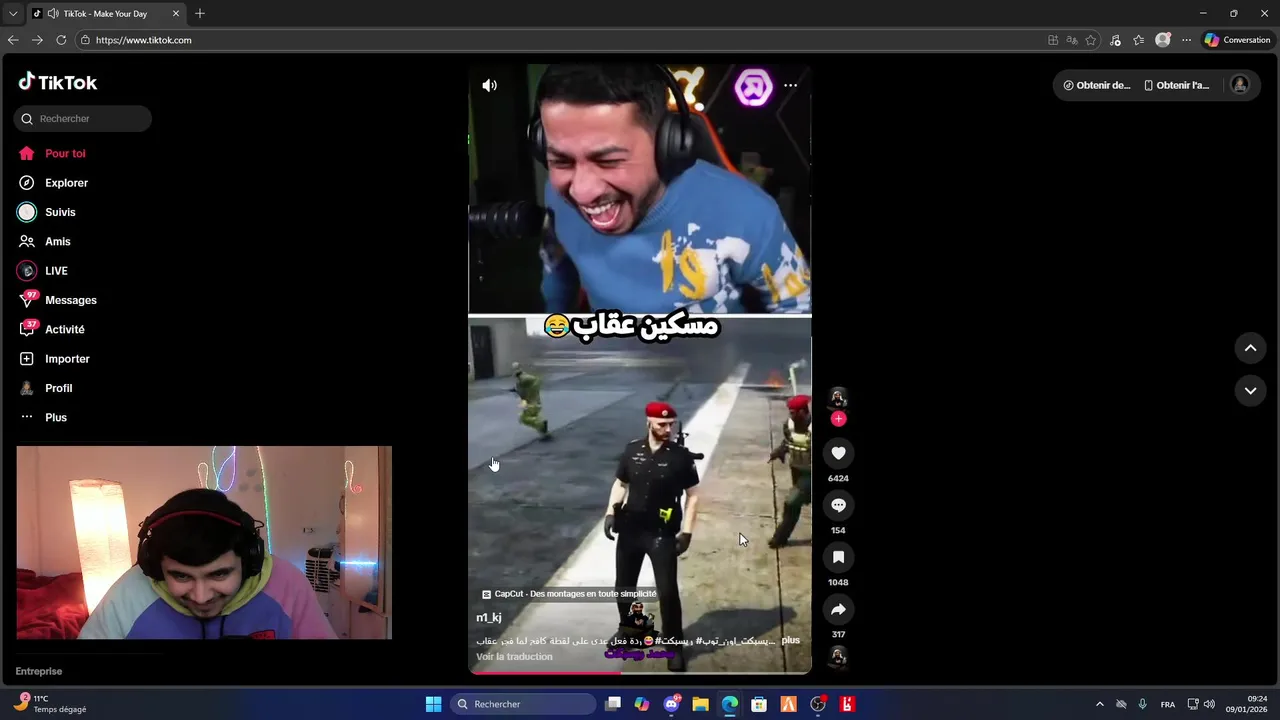
Task: Open Task View on the taskbar
Action: (613, 704)
